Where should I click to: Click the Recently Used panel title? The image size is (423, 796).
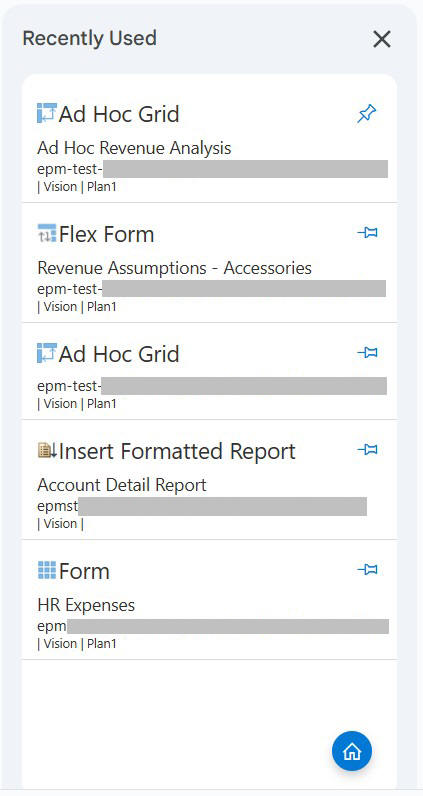coord(89,39)
